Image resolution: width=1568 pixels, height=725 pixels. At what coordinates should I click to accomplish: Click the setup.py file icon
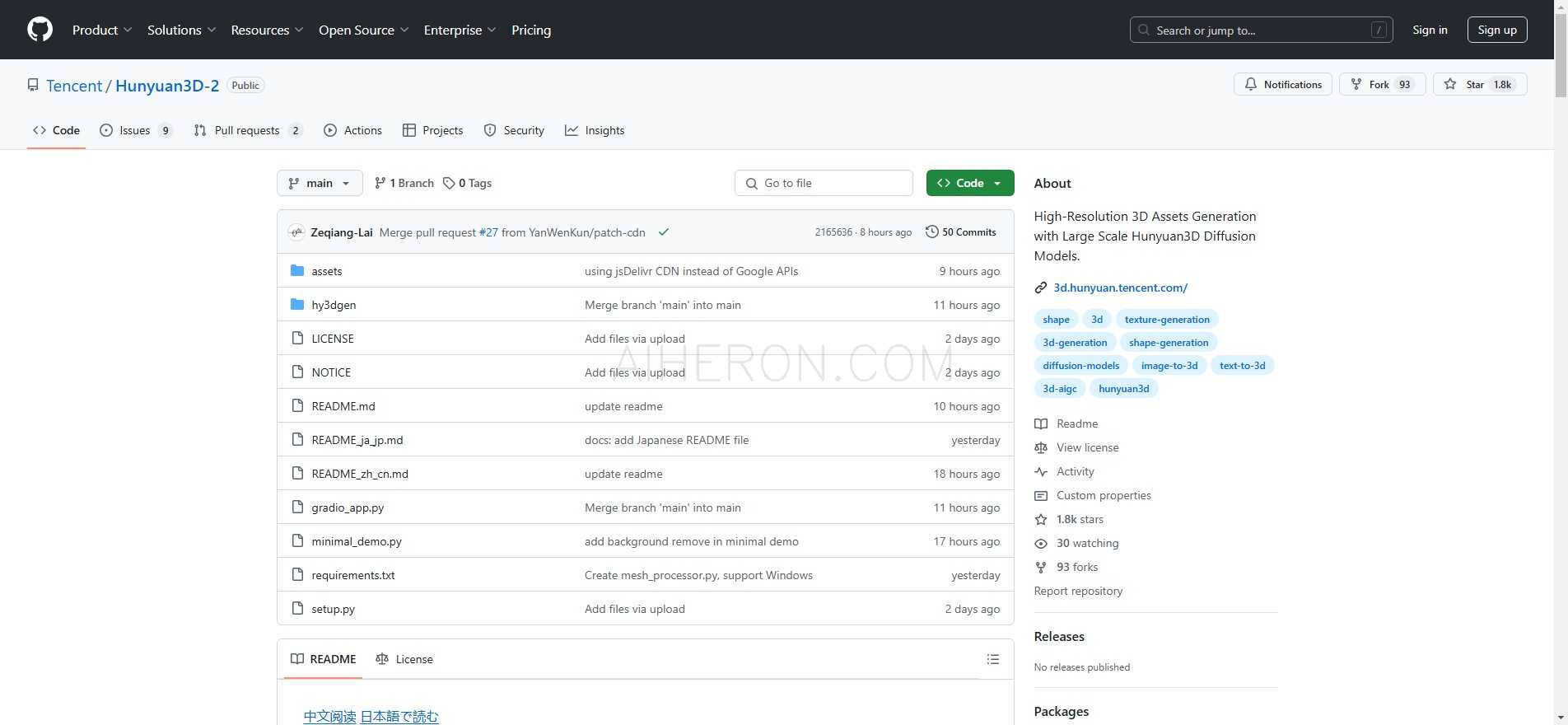[297, 608]
